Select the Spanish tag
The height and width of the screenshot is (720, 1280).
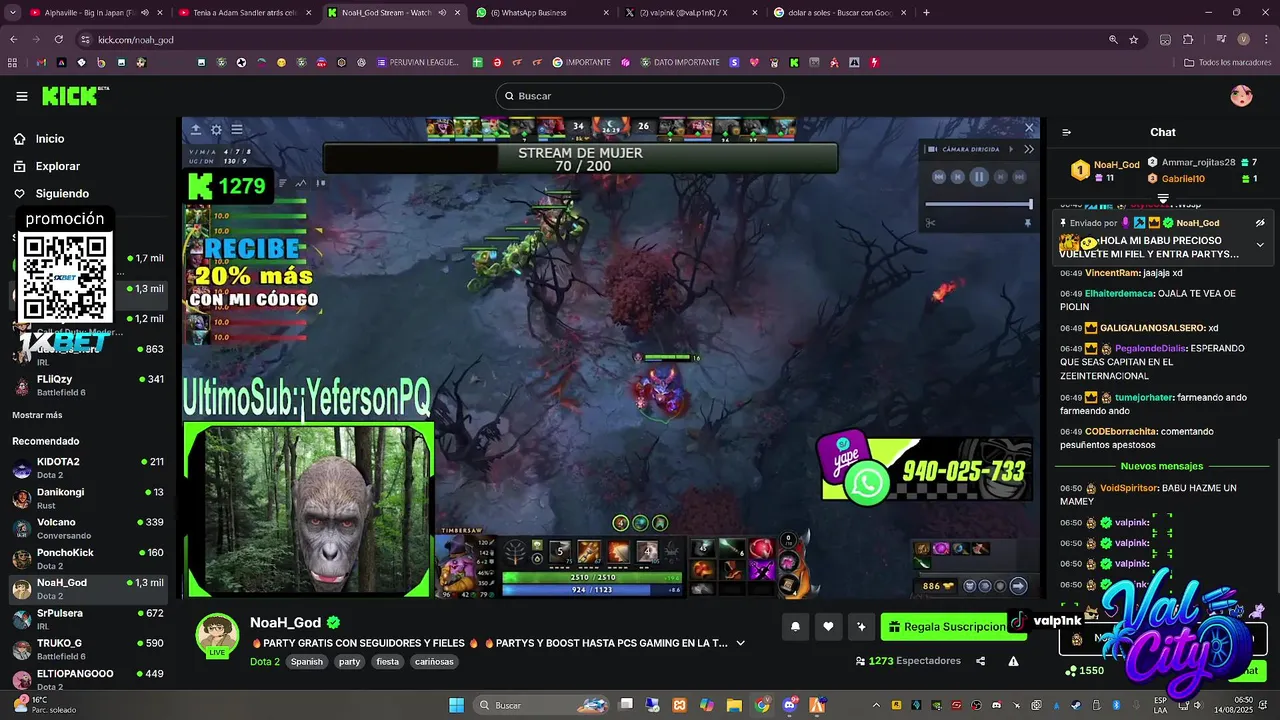(307, 662)
